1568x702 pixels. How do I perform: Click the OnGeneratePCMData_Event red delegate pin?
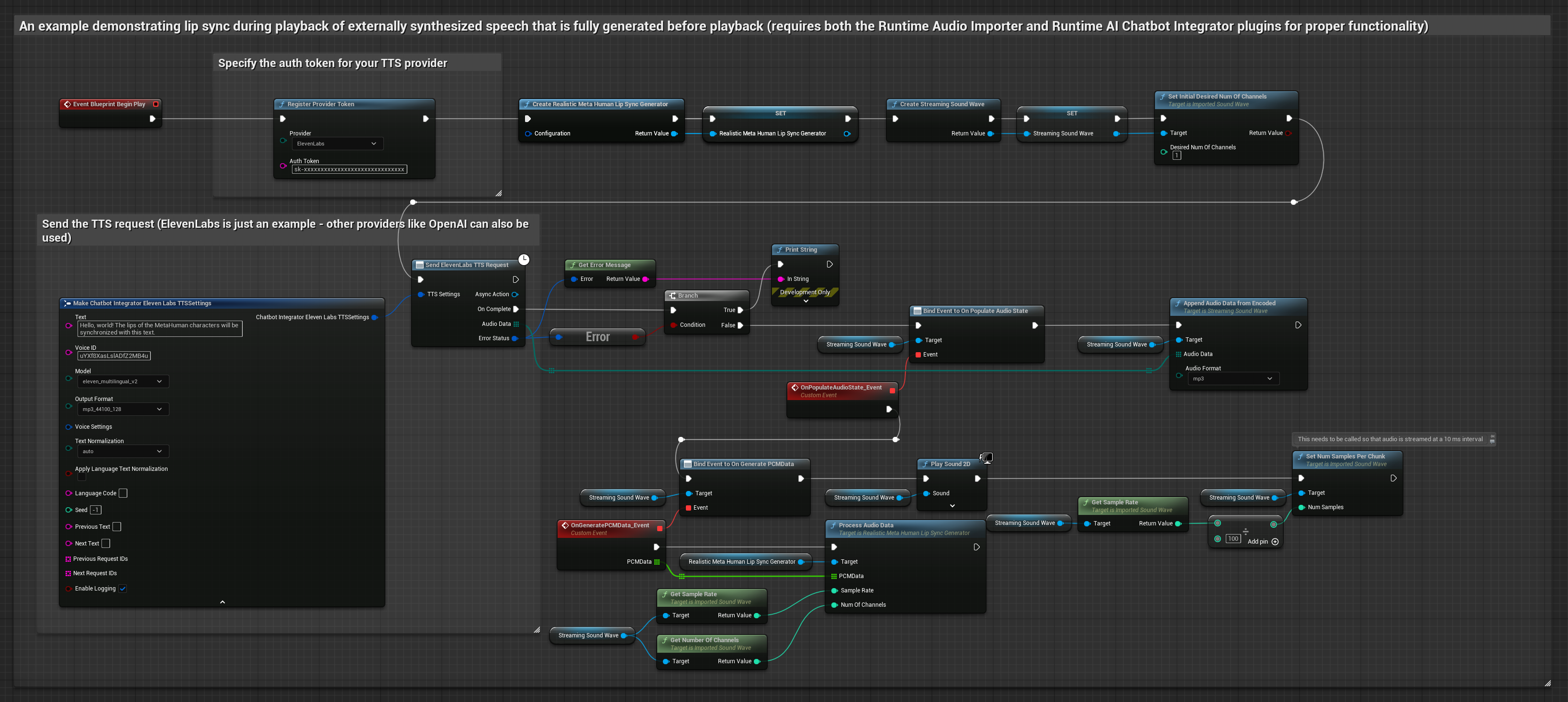click(x=660, y=528)
